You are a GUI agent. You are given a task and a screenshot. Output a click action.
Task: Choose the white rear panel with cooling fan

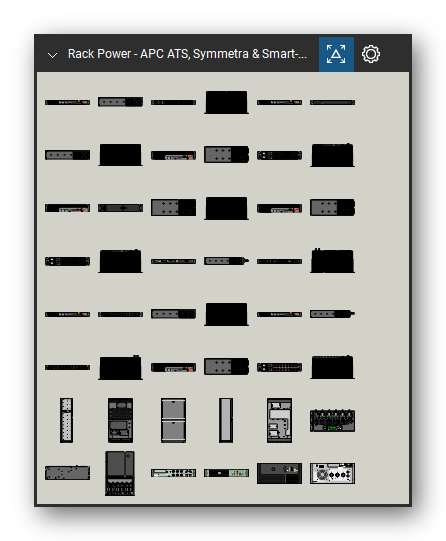pos(333,473)
